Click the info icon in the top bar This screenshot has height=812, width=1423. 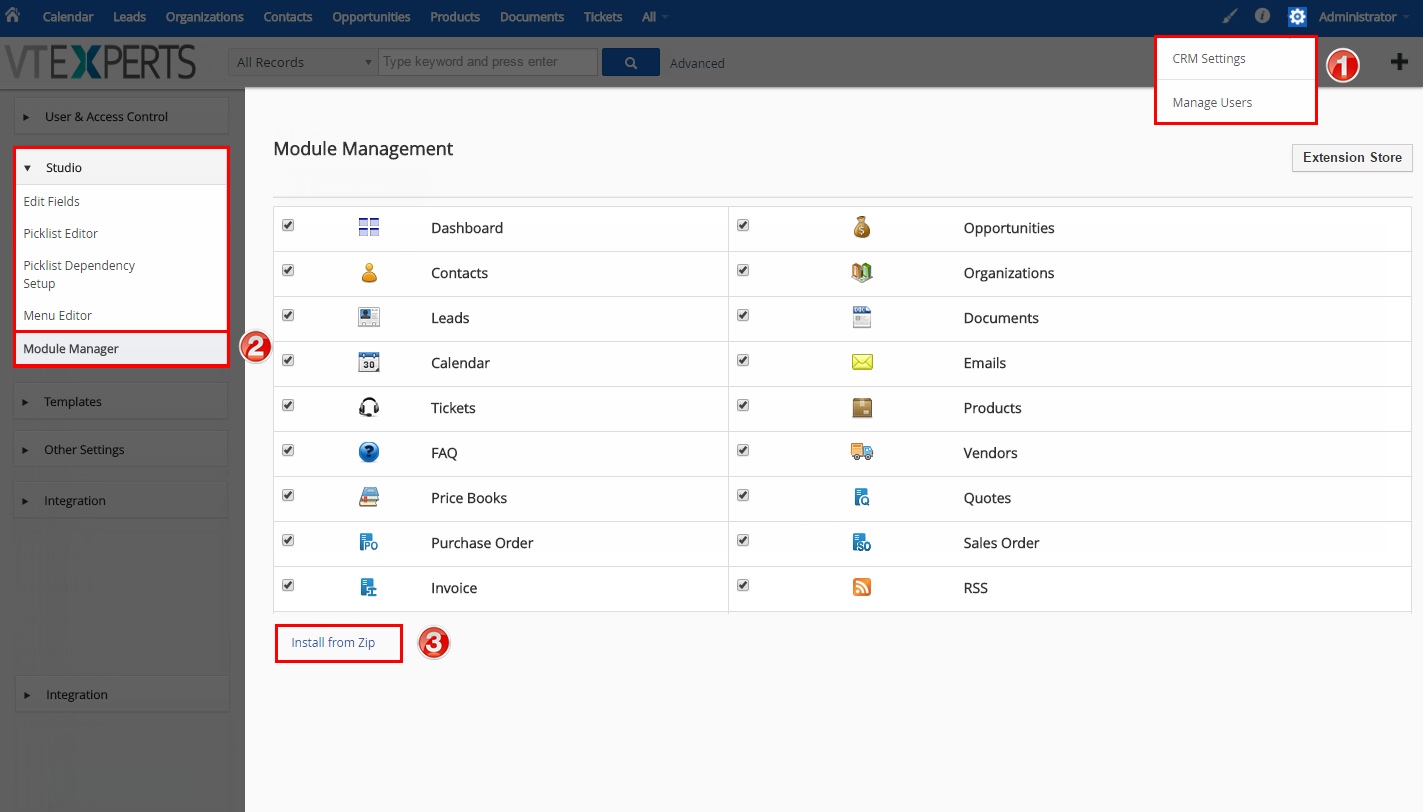[x=1263, y=16]
